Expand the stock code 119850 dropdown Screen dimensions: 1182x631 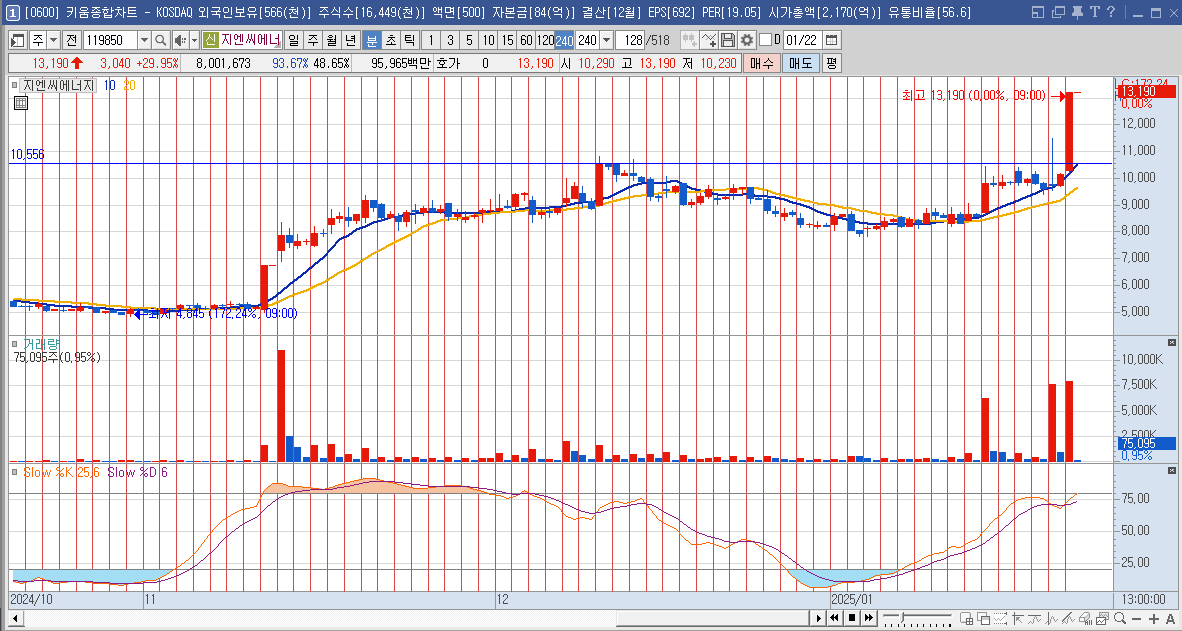pos(144,40)
